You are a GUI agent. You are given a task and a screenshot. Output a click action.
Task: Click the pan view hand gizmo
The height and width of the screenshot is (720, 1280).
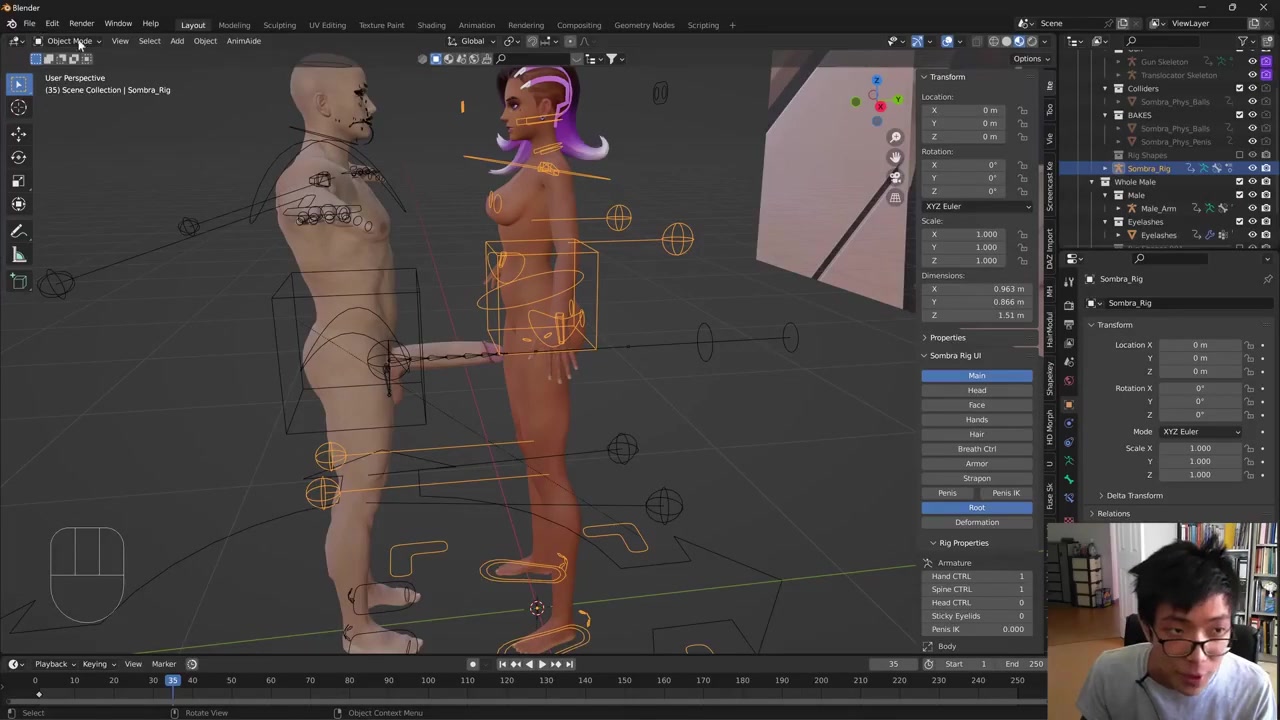895,157
